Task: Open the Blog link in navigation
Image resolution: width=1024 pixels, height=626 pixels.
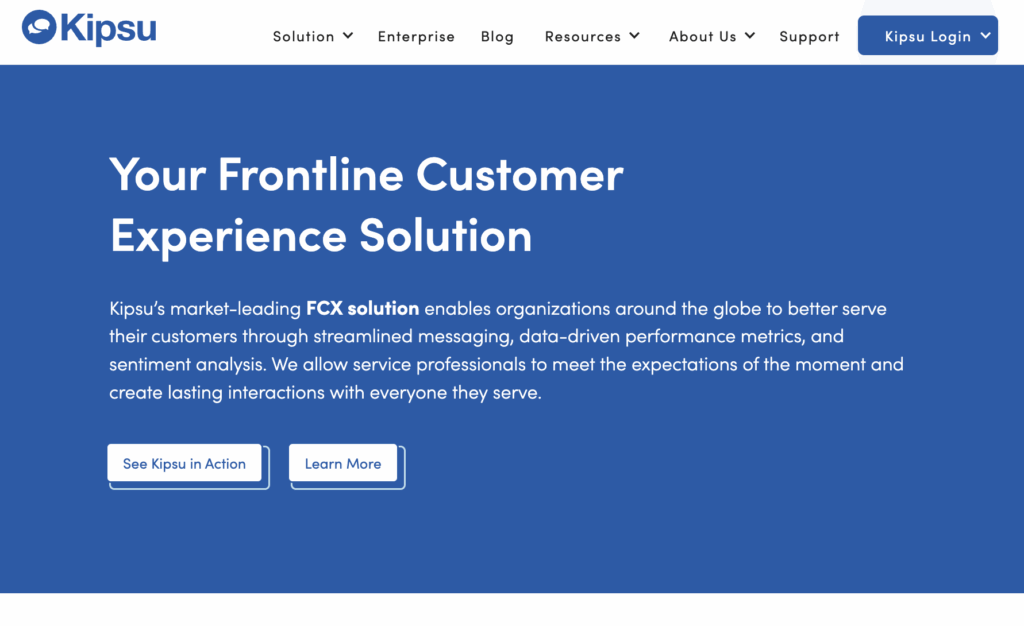Action: point(497,36)
